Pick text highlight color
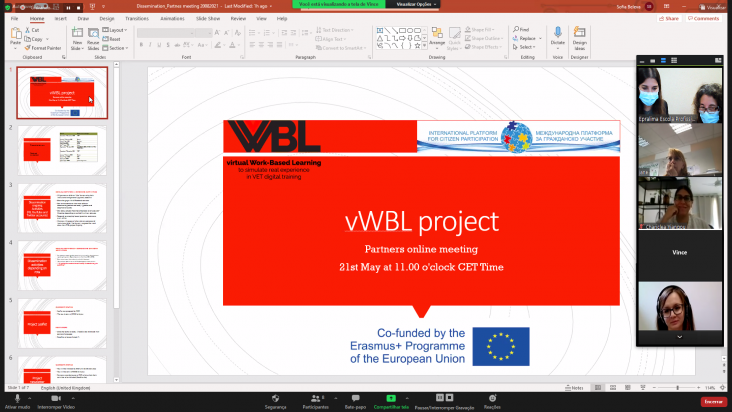 [218, 45]
